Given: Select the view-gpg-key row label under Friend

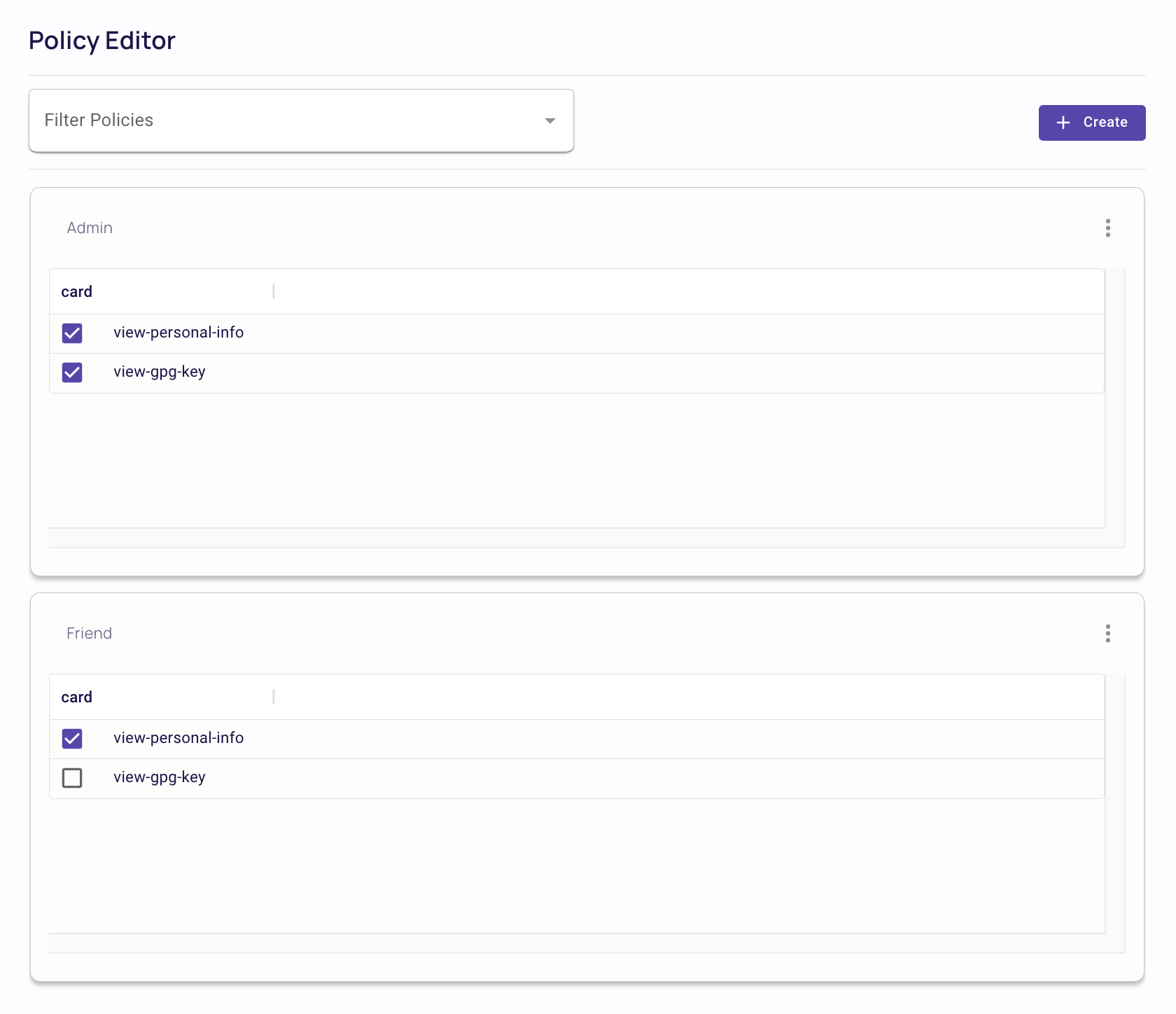Looking at the screenshot, I should [160, 777].
